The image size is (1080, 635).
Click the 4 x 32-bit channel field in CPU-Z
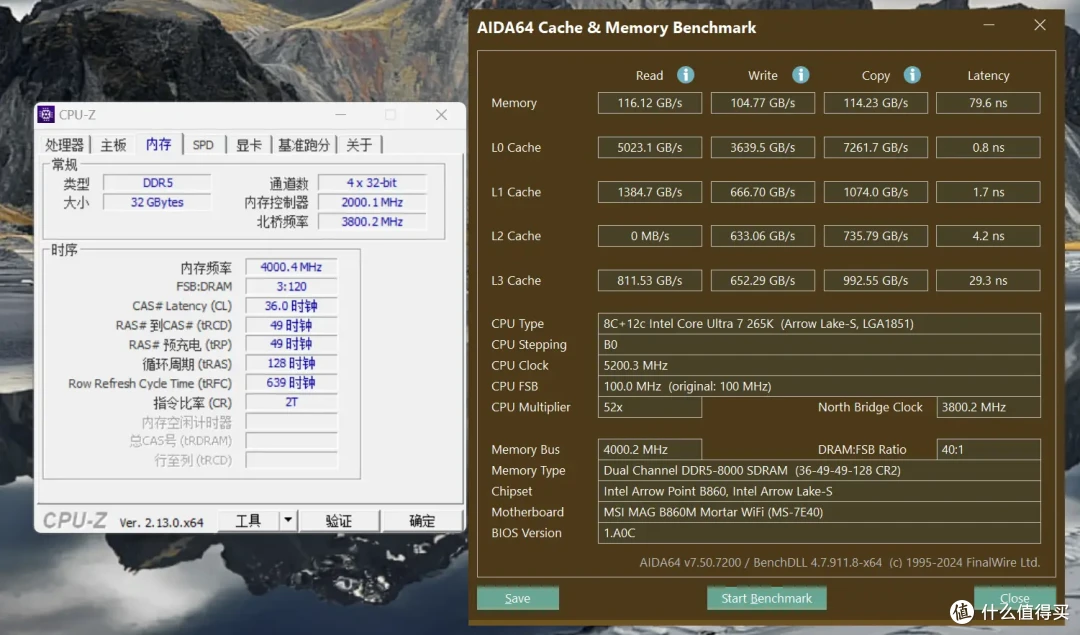(x=372, y=183)
